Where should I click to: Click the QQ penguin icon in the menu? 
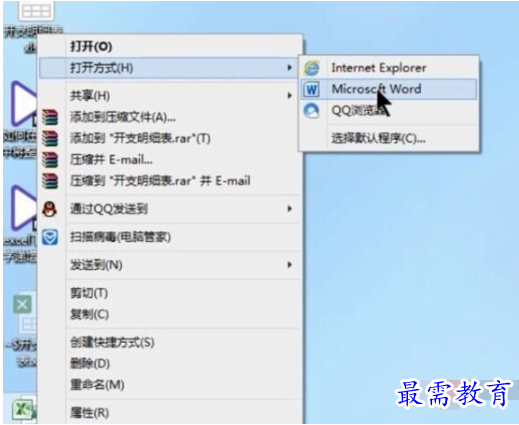[50, 209]
